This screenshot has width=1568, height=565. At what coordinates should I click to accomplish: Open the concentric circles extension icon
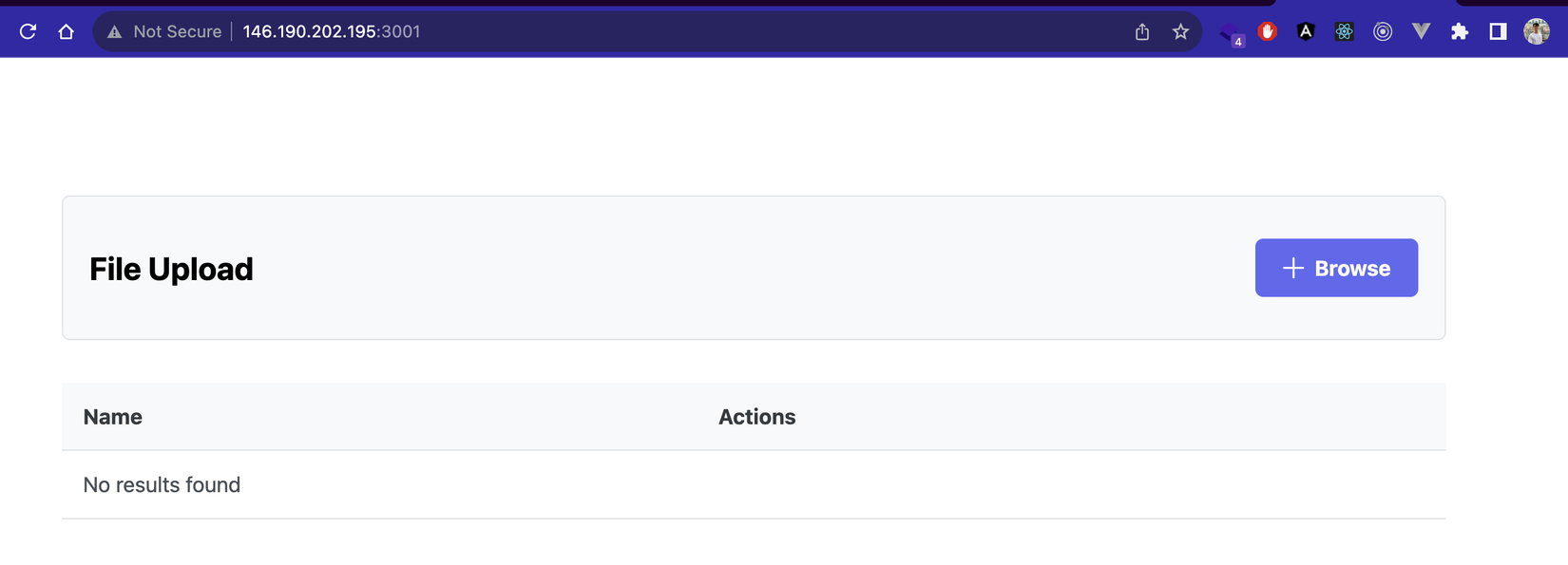(x=1383, y=31)
